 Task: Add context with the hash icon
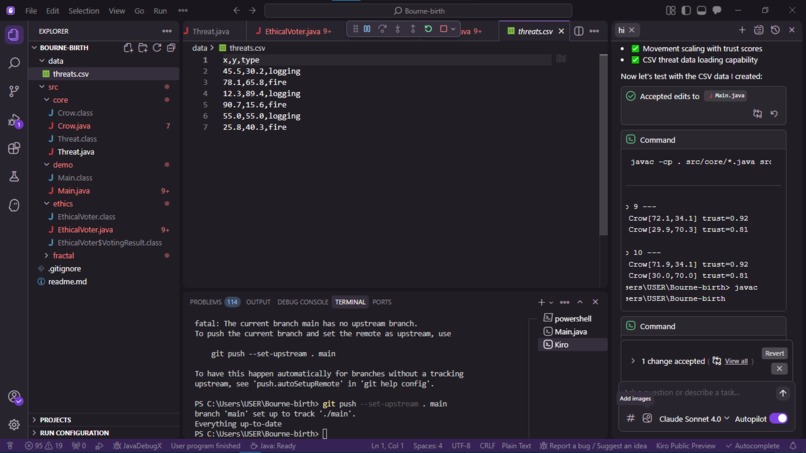pyautogui.click(x=630, y=418)
